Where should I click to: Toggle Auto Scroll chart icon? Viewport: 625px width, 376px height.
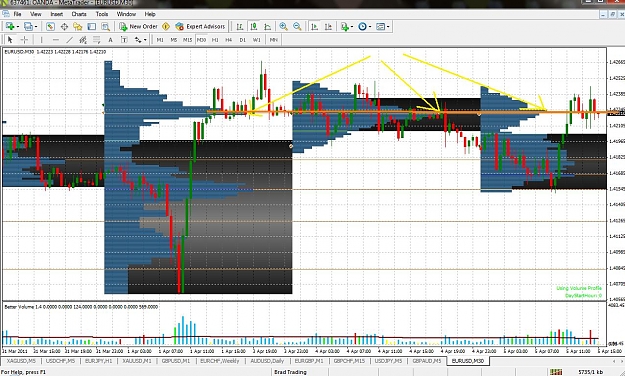(314, 26)
